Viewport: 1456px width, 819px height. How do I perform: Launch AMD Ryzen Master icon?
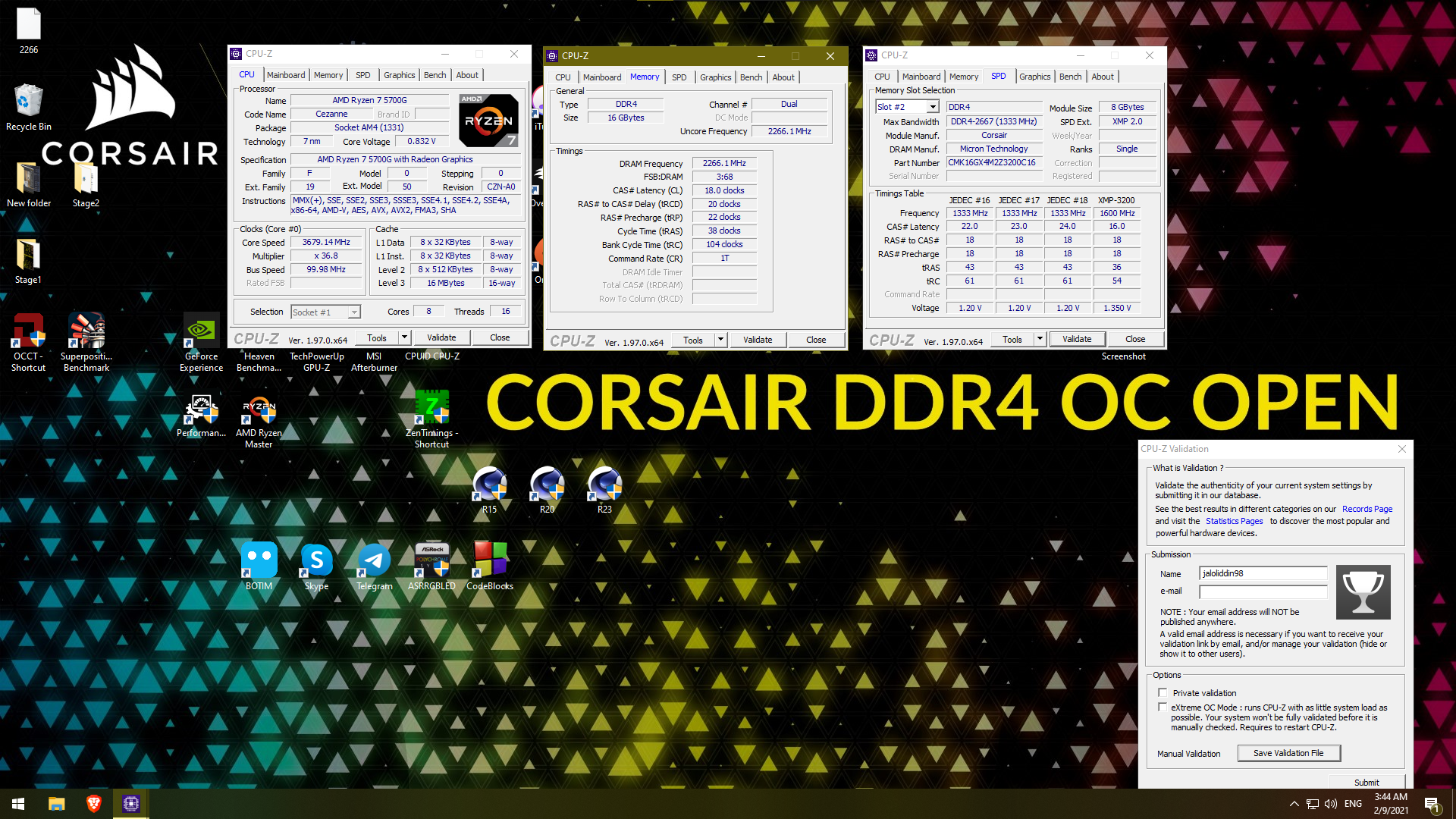(x=259, y=422)
